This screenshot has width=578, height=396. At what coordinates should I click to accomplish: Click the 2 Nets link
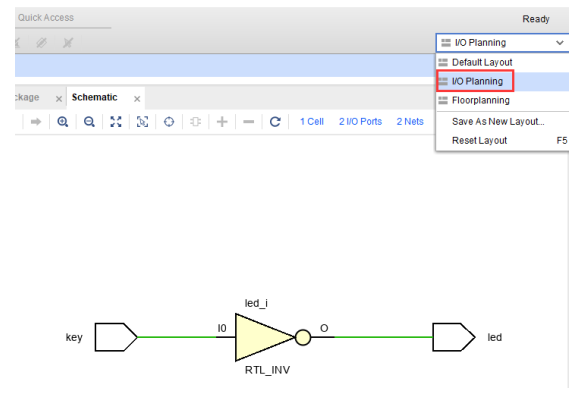(x=410, y=122)
